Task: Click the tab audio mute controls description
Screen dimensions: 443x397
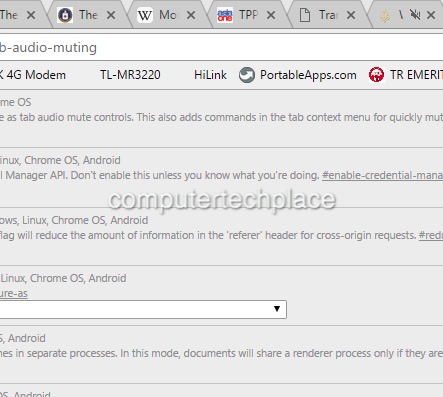Action: pos(221,118)
